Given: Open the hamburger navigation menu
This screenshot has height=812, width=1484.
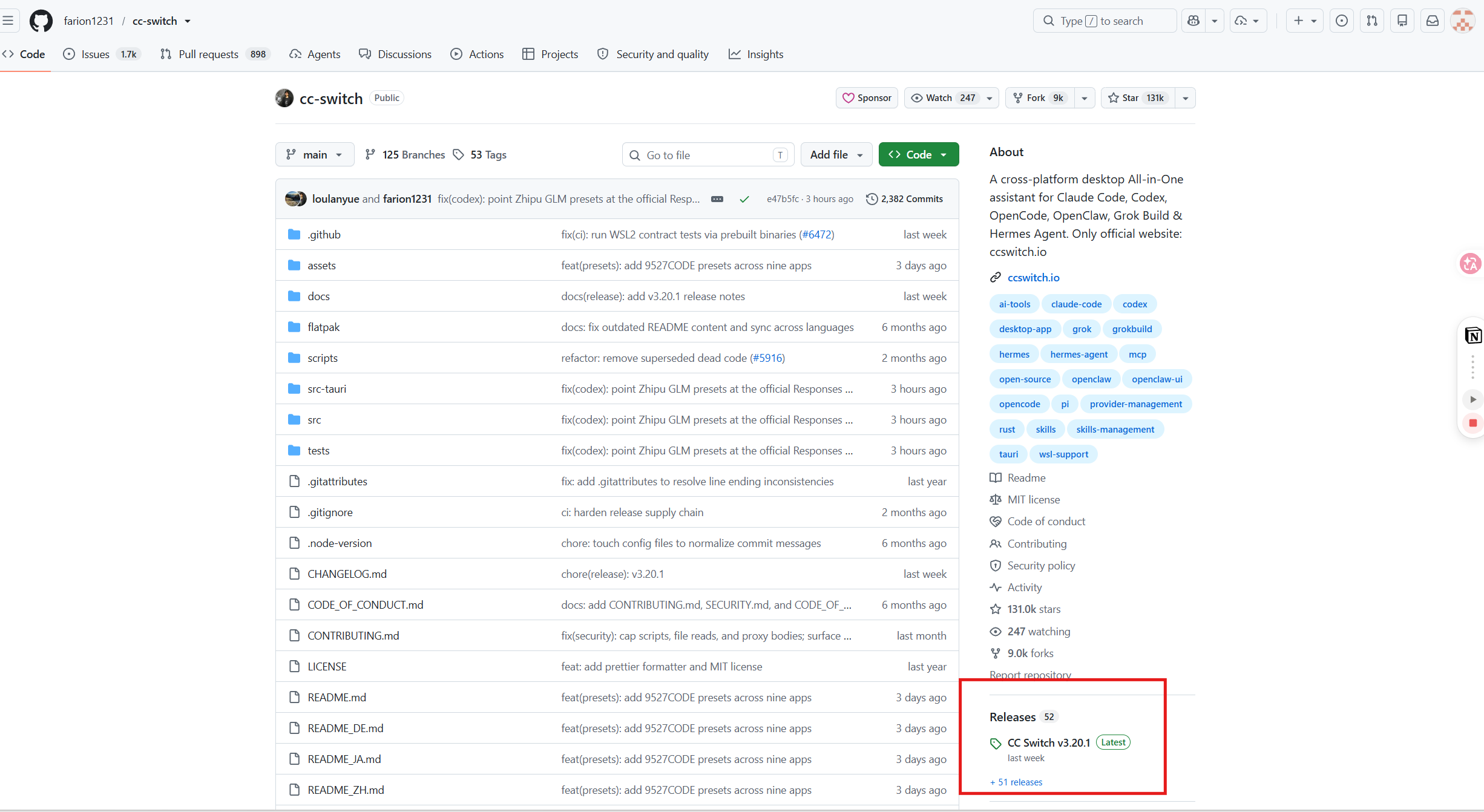Looking at the screenshot, I should 8,21.
